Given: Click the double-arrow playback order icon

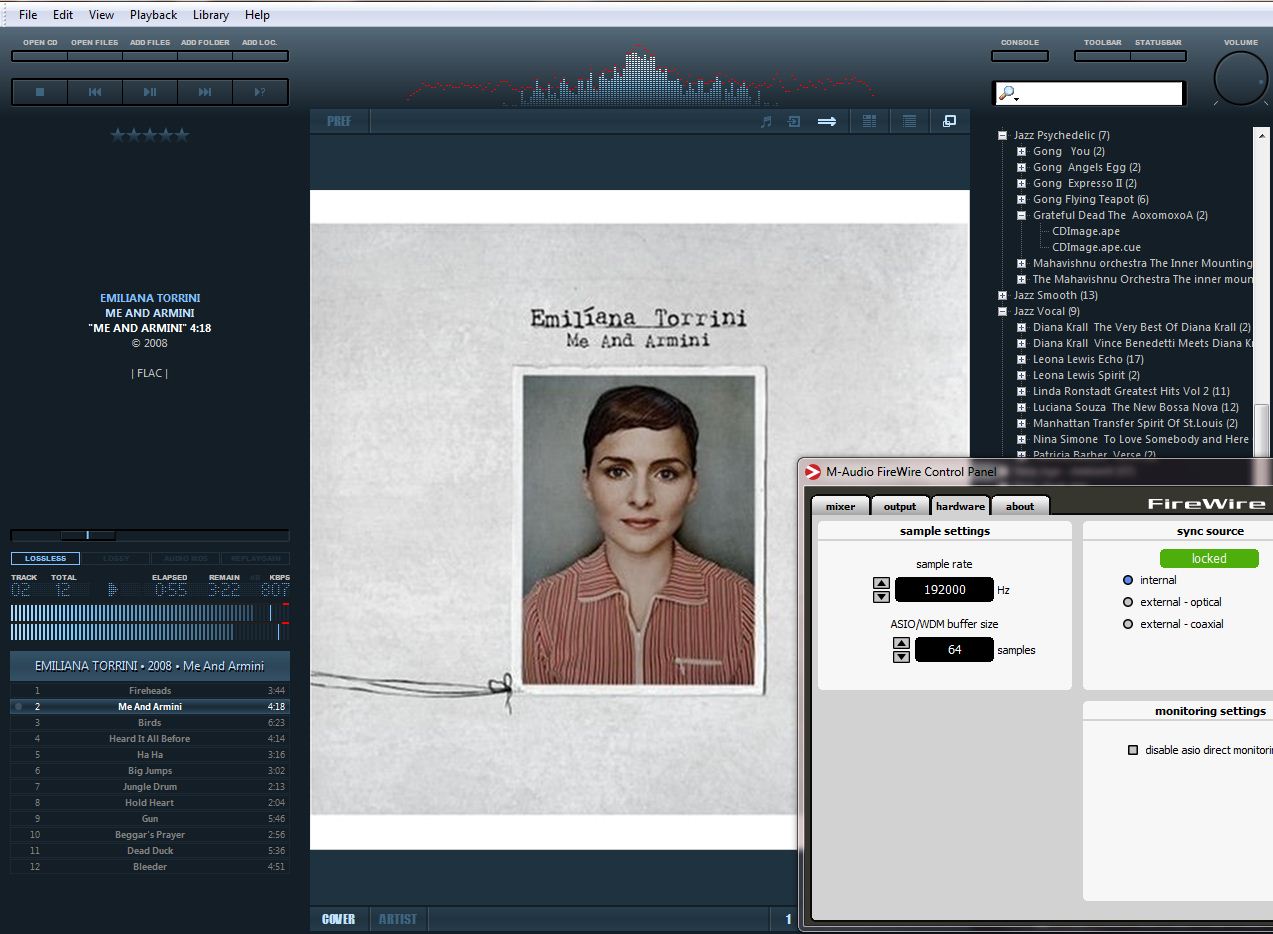Looking at the screenshot, I should pos(827,121).
